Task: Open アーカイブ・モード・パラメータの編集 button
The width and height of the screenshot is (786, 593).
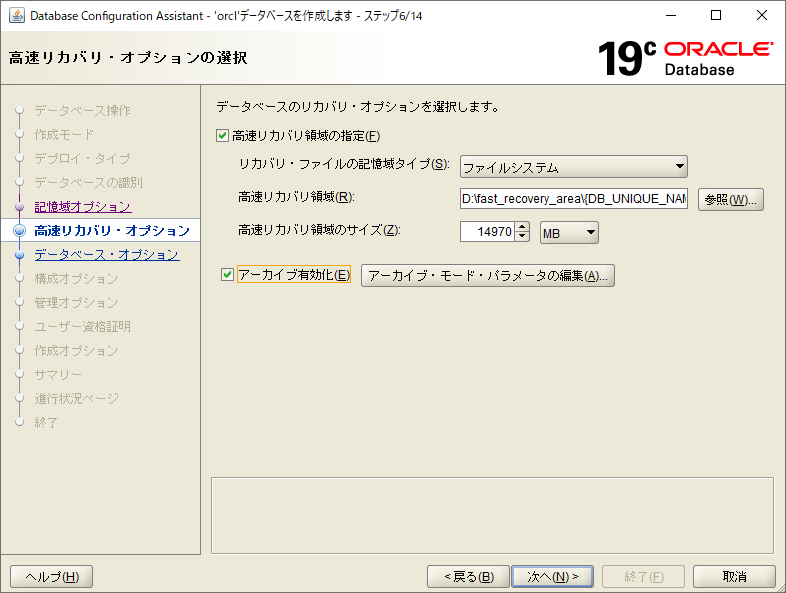Action: pyautogui.click(x=487, y=276)
